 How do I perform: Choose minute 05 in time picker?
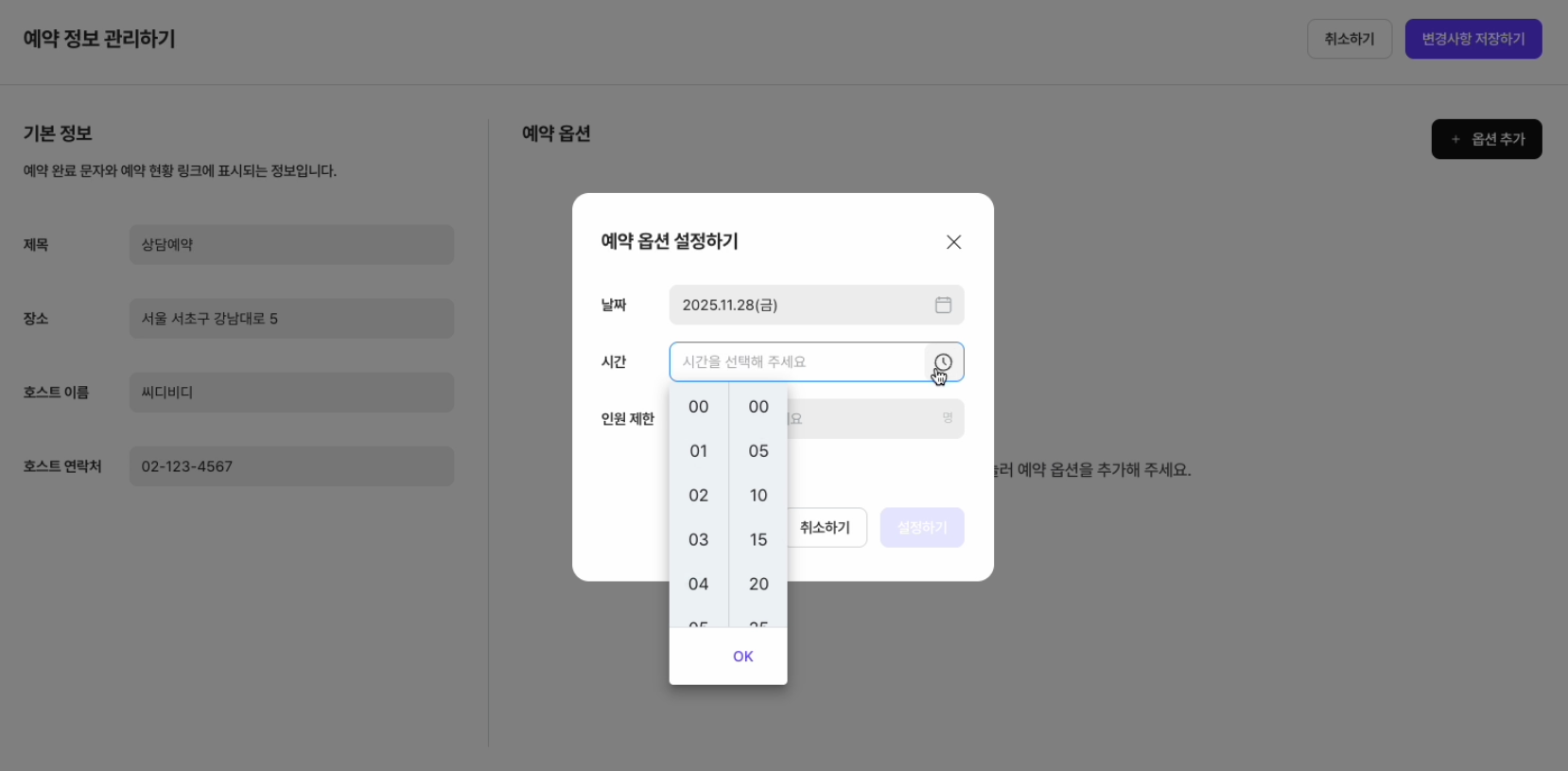[x=758, y=451]
